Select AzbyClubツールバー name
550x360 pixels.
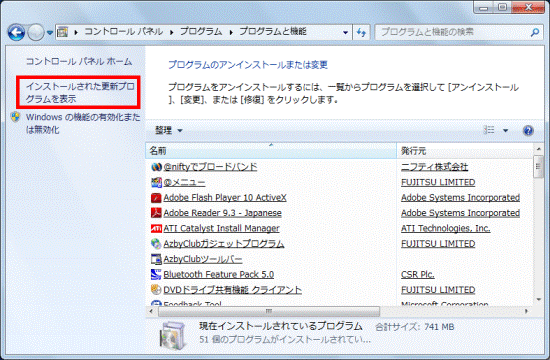point(203,259)
